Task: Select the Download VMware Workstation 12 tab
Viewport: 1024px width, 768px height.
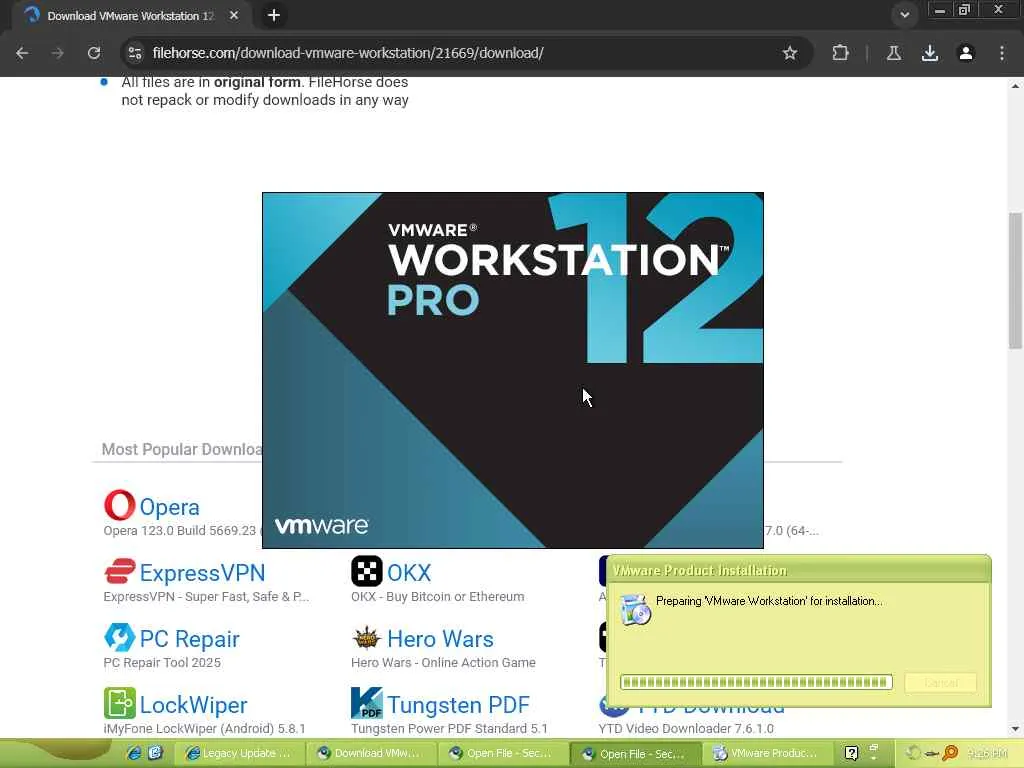Action: (x=131, y=16)
